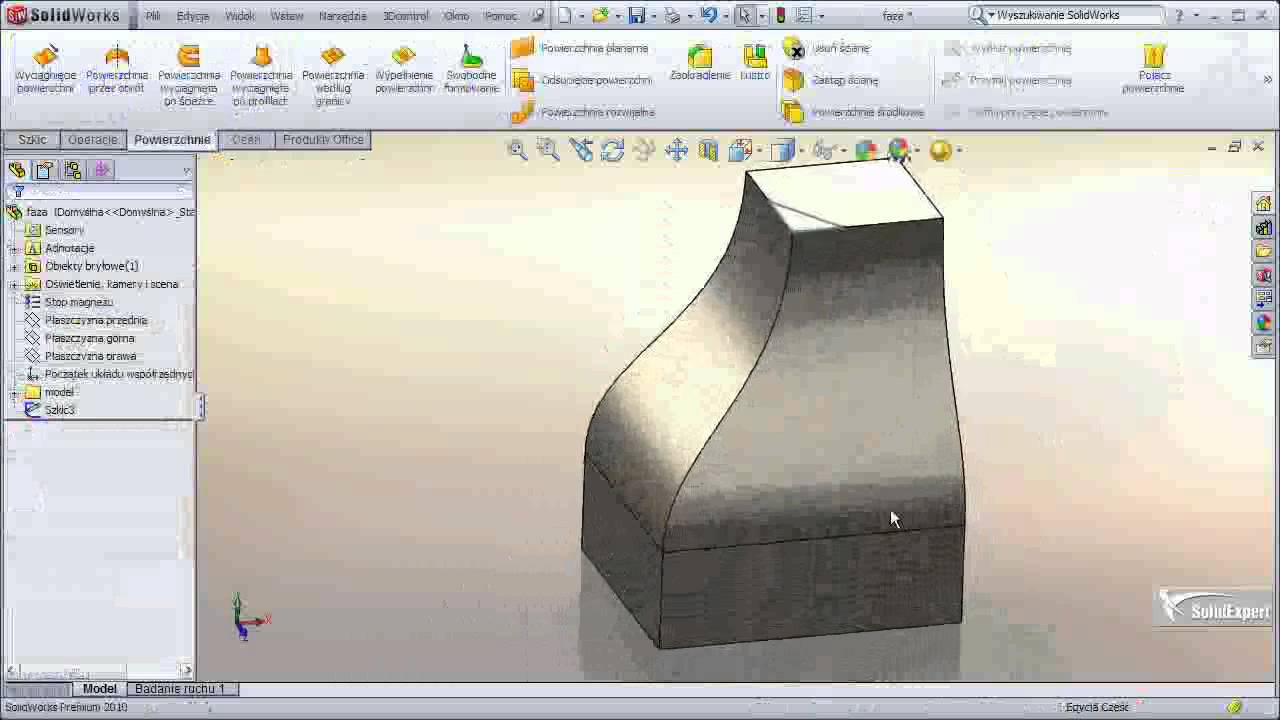The height and width of the screenshot is (720, 1280).
Task: Click Zastąp ścianę command
Action: pyautogui.click(x=831, y=80)
